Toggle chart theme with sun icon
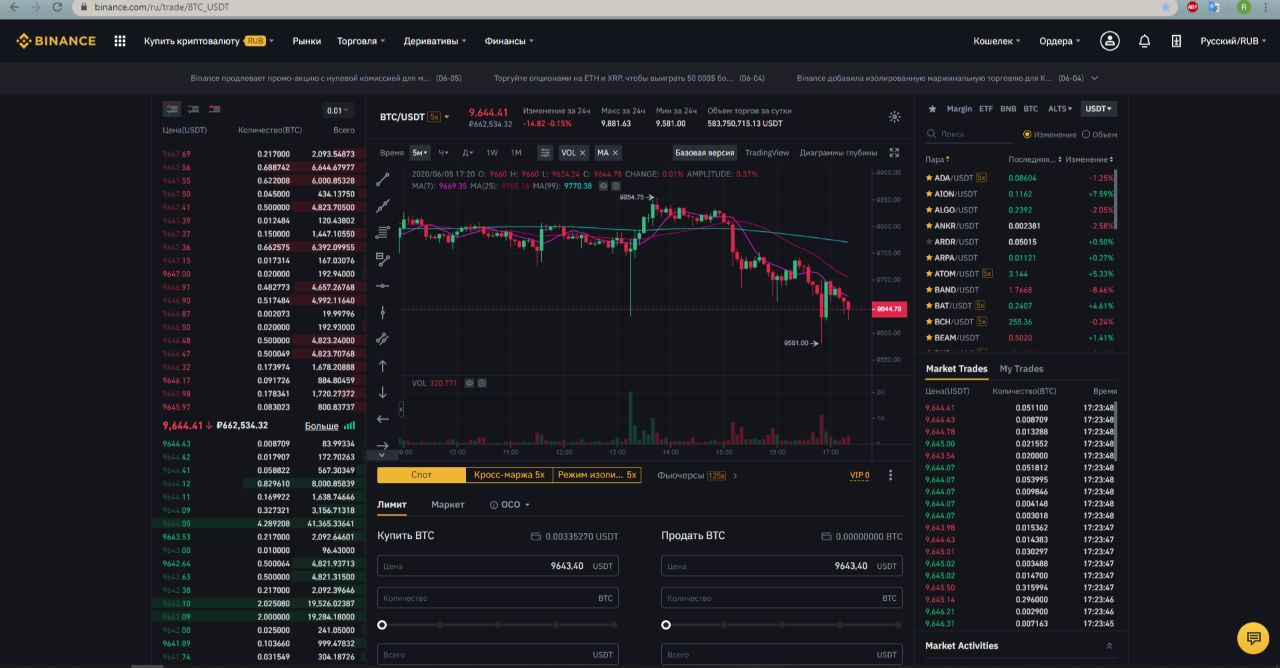 pos(894,117)
